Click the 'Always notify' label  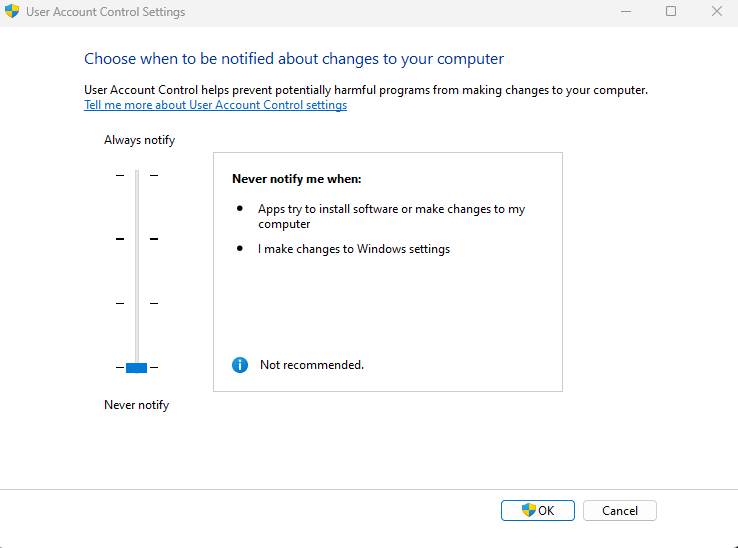139,140
